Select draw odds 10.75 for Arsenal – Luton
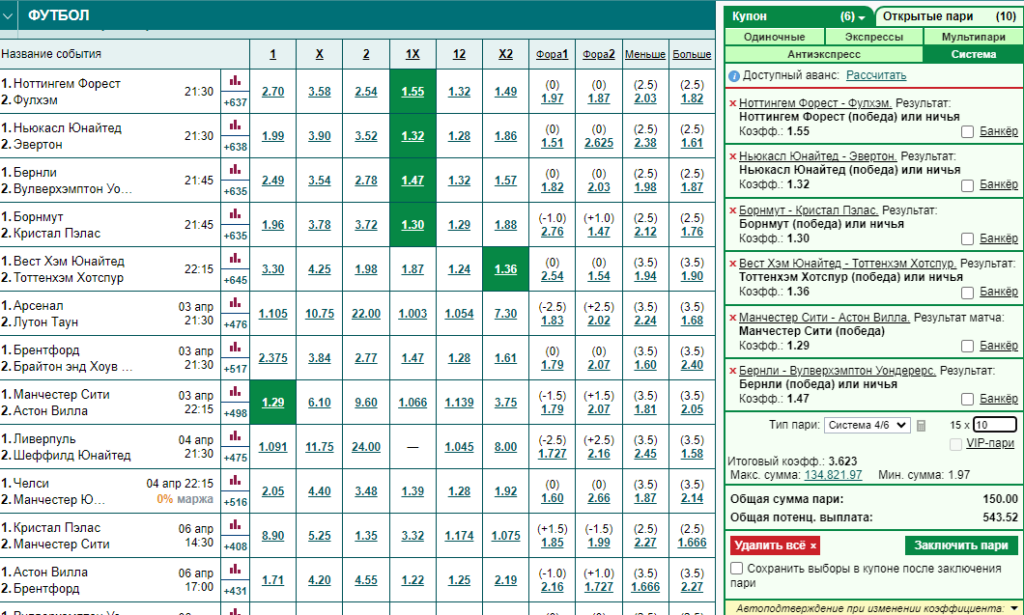The height and width of the screenshot is (615, 1024). pos(319,313)
